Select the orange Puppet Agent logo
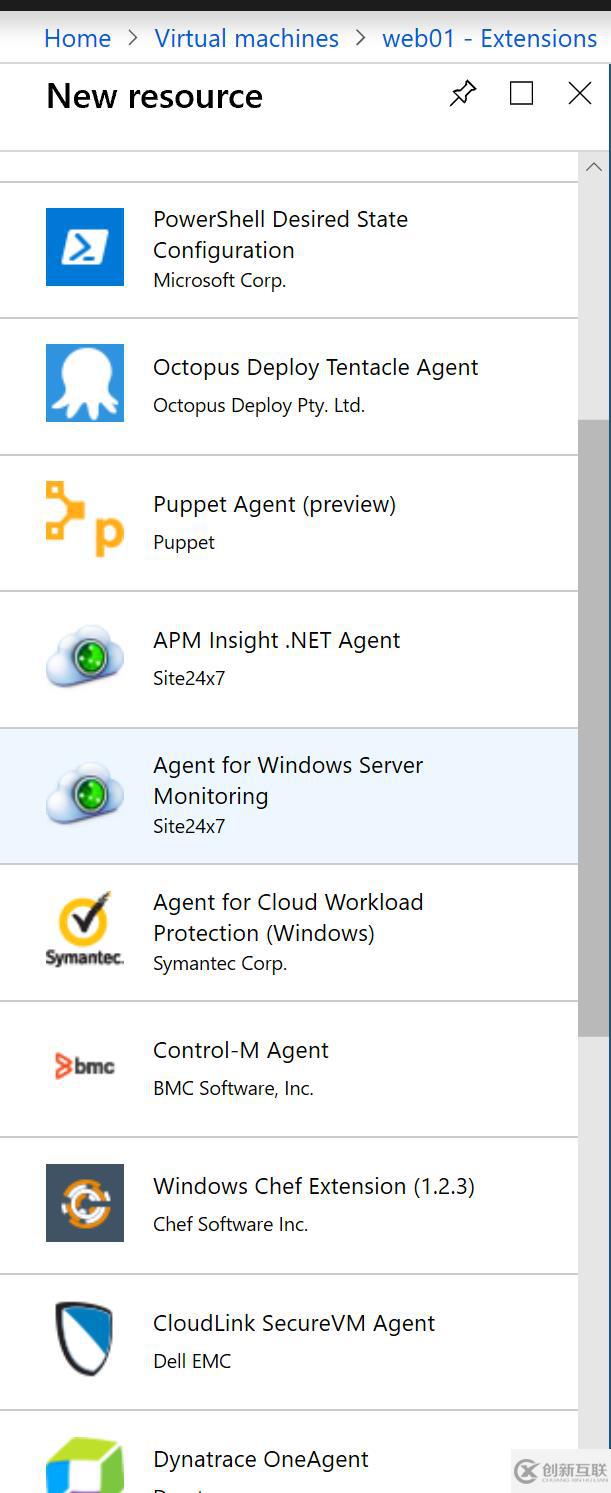 click(x=85, y=519)
